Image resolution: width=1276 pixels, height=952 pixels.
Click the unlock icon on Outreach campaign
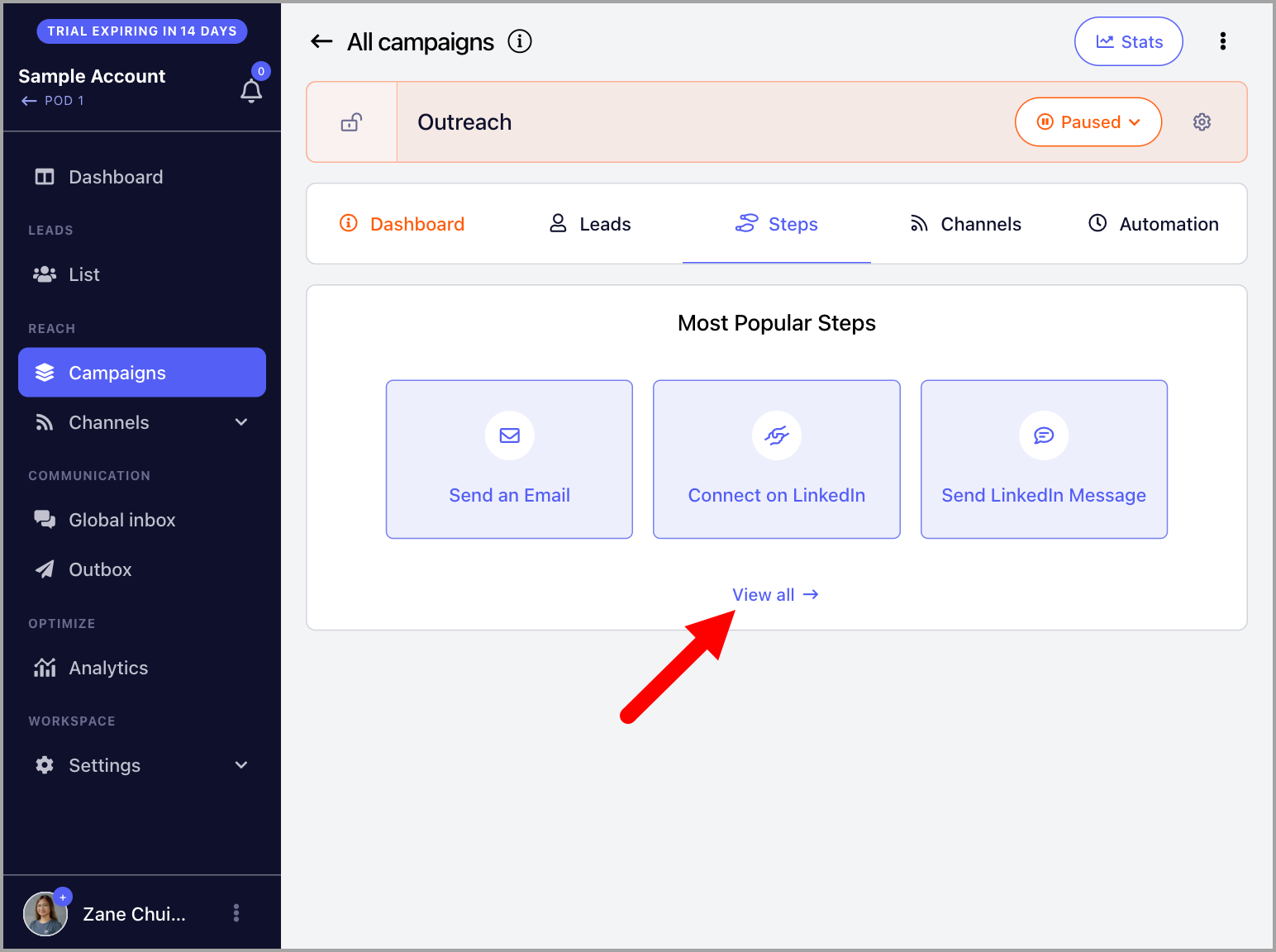pos(351,122)
